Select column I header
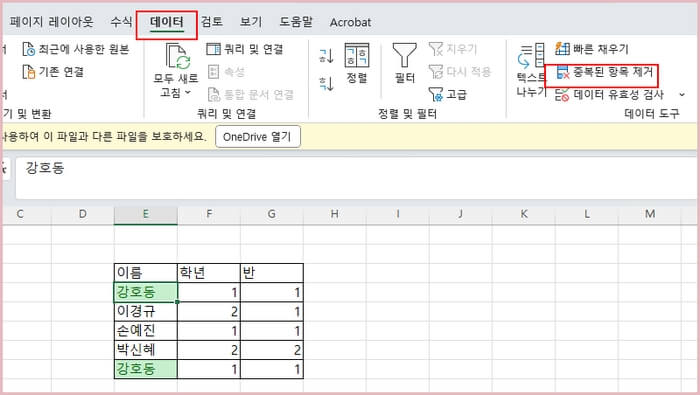Screen dimensions: 700x395 (x=397, y=214)
